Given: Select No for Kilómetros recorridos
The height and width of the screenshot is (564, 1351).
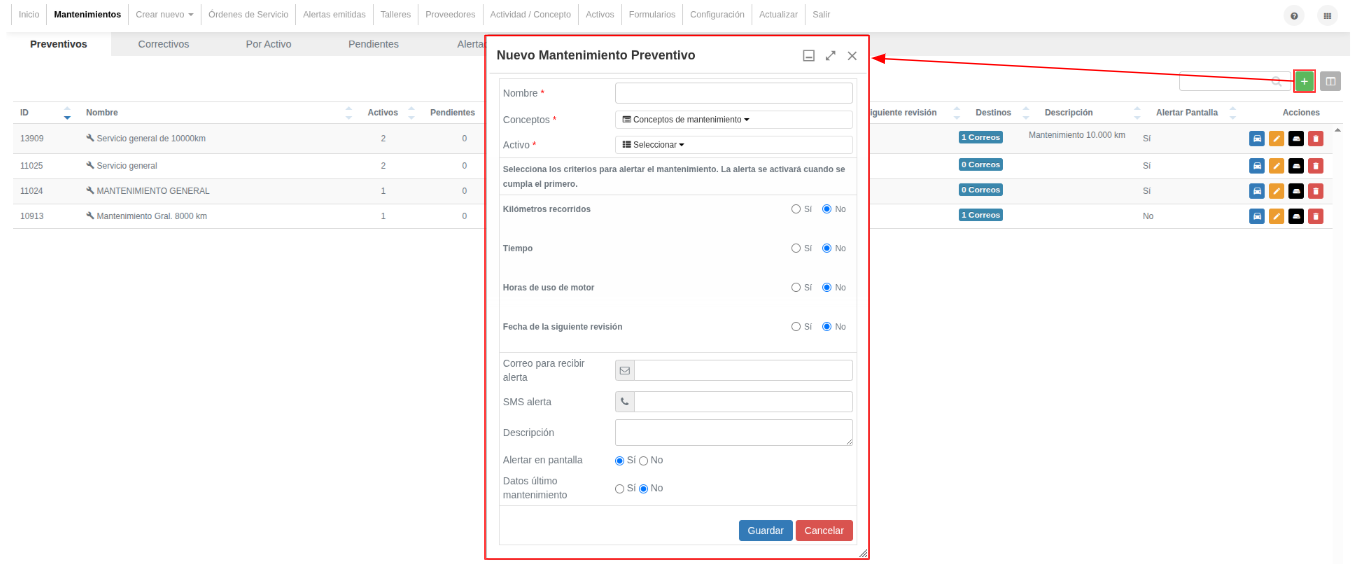Looking at the screenshot, I should (x=827, y=209).
